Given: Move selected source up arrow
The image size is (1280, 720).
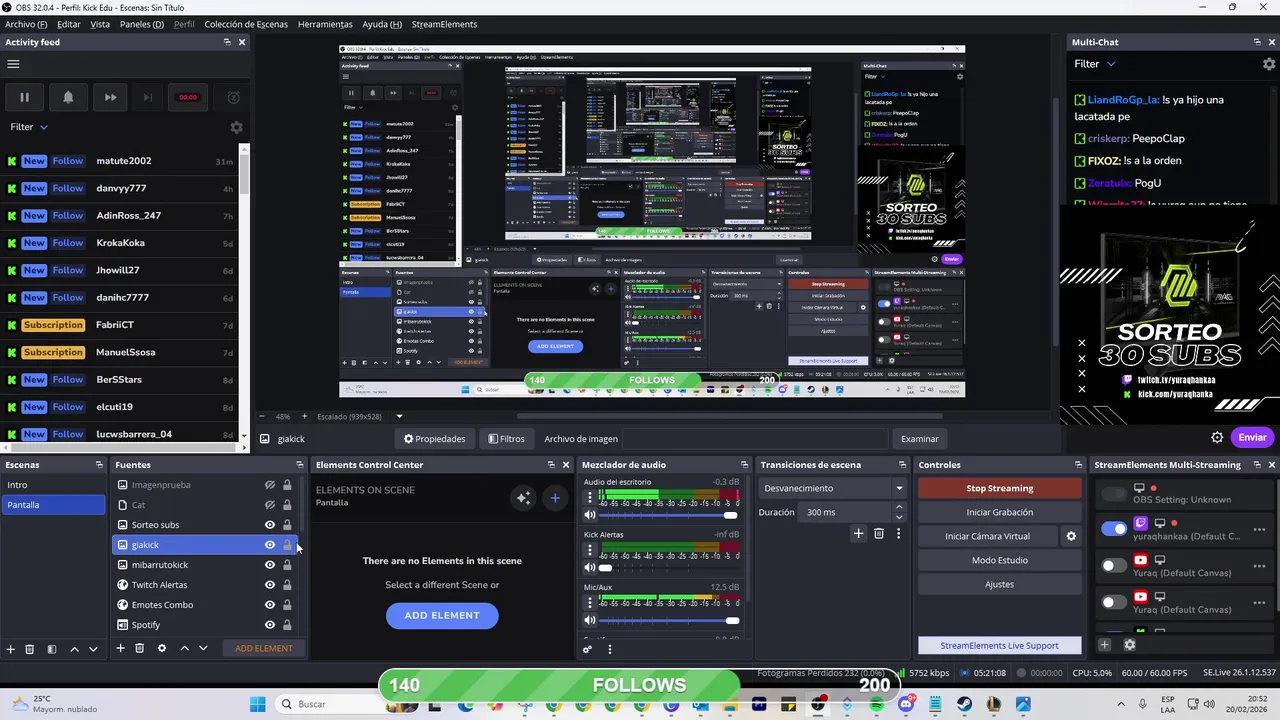Looking at the screenshot, I should (184, 648).
